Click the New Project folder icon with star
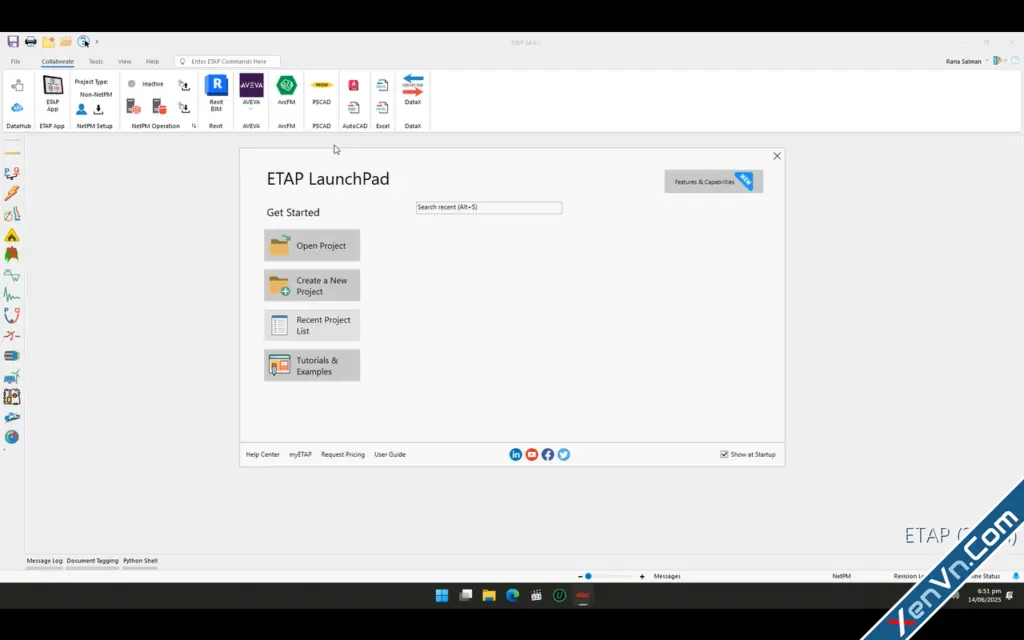 click(x=48, y=42)
